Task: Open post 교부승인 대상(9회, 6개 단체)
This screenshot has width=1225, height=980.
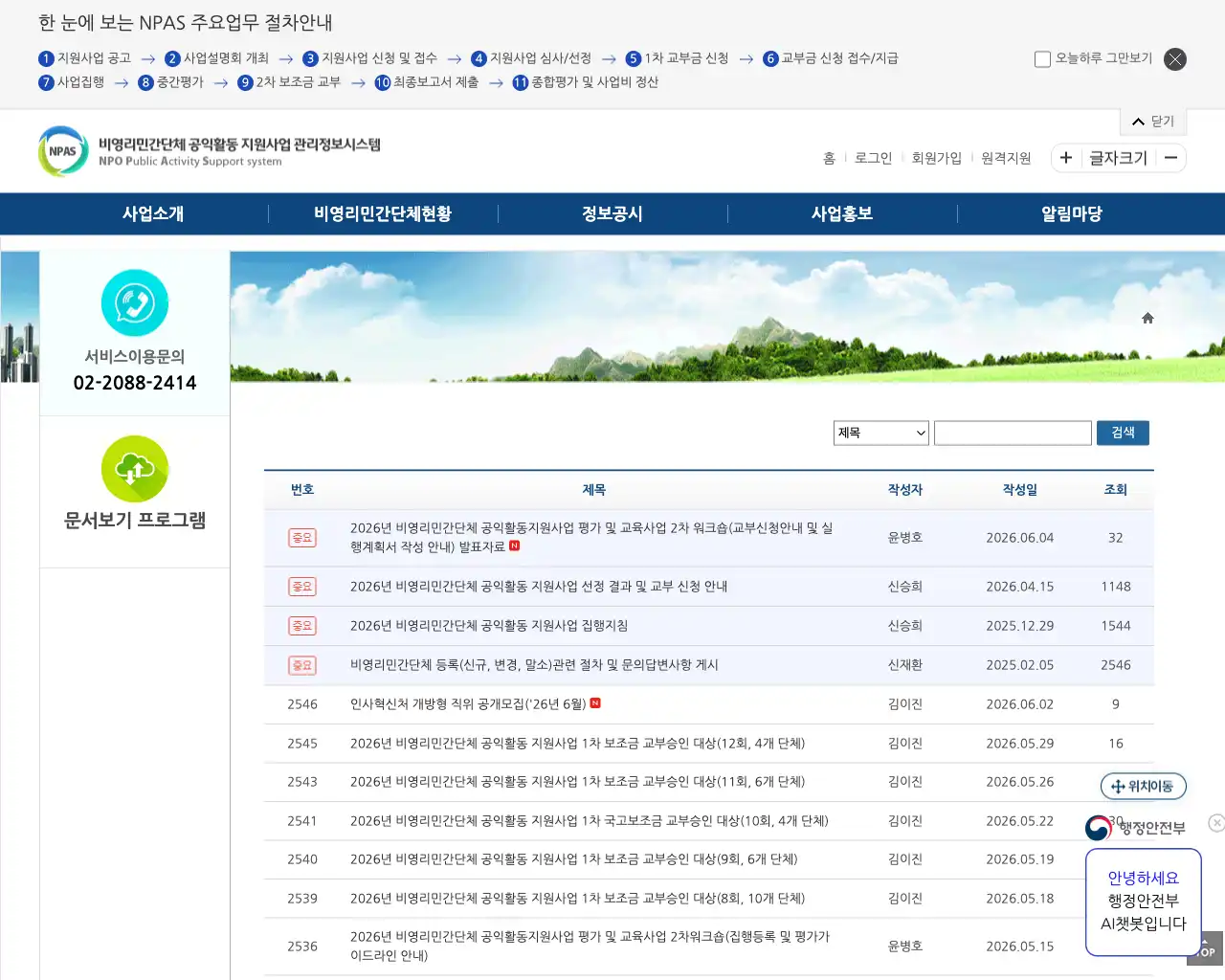Action: coord(573,859)
